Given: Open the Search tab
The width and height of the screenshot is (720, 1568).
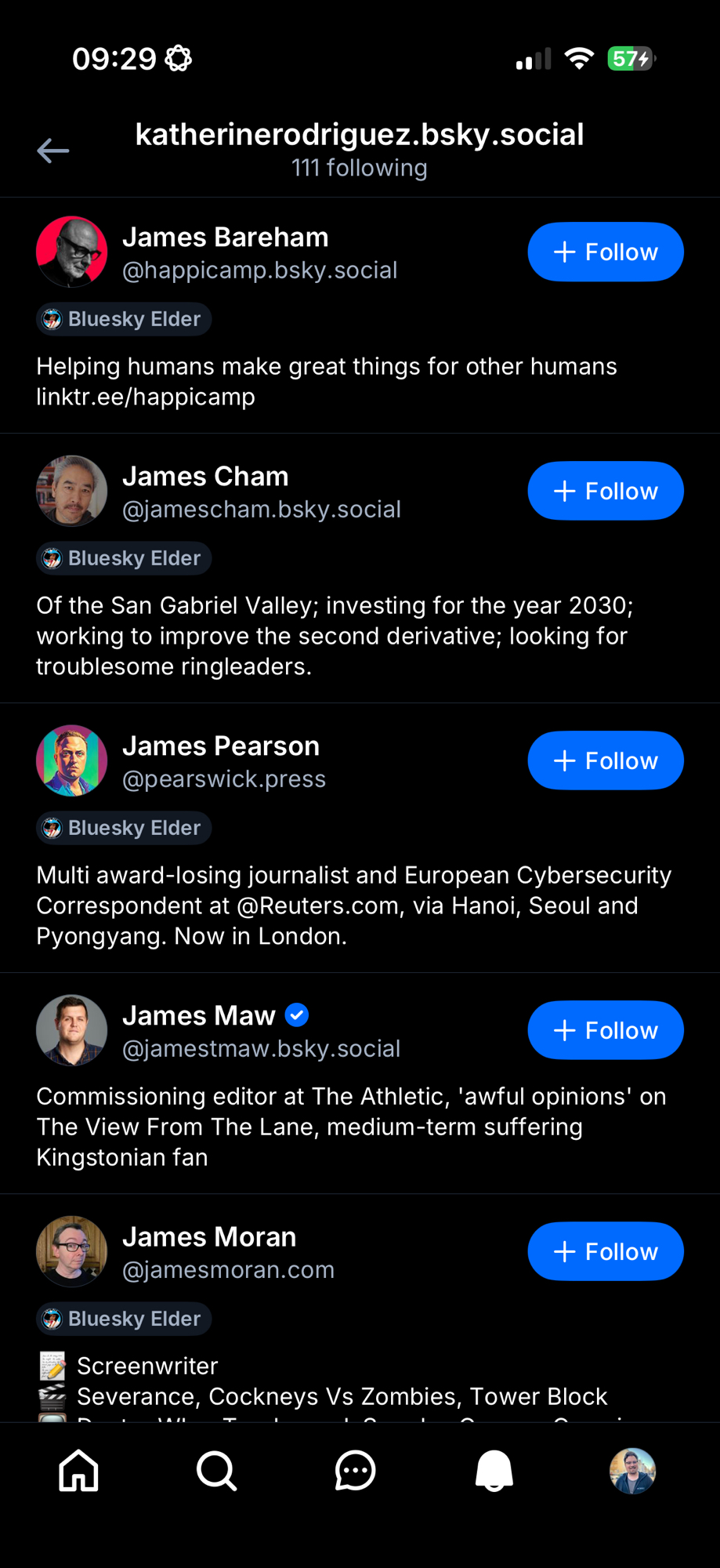Looking at the screenshot, I should (217, 1470).
